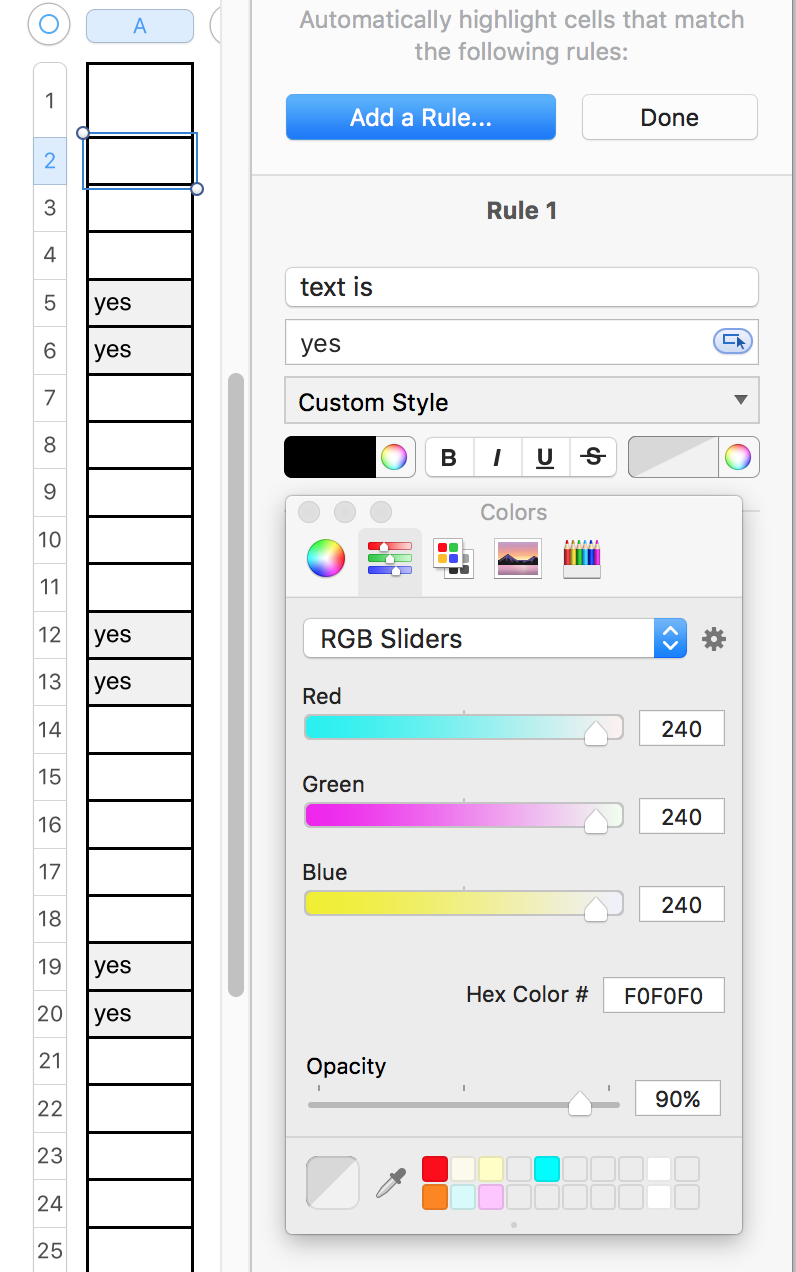Select the Color Sliders tab
796x1272 pixels.
pos(389,558)
